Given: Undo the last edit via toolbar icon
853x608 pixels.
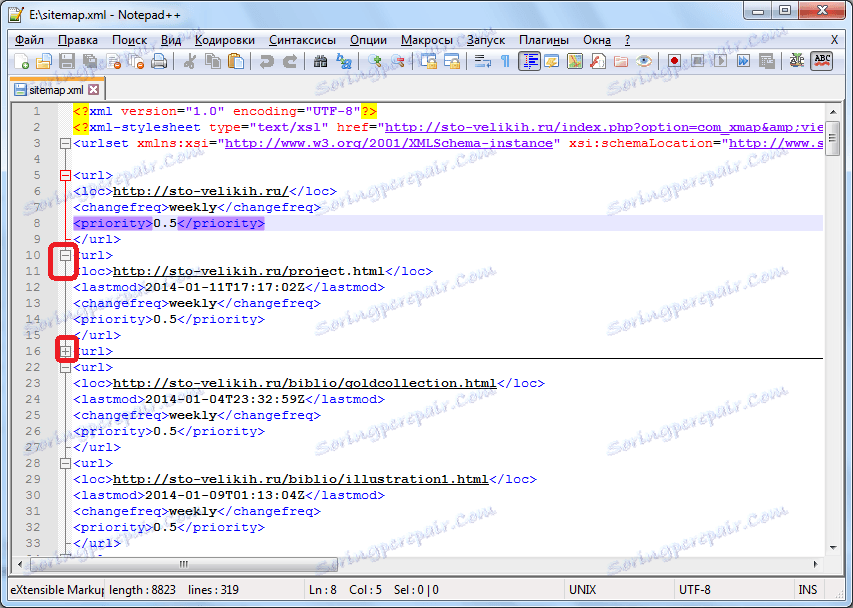Looking at the screenshot, I should 266,61.
